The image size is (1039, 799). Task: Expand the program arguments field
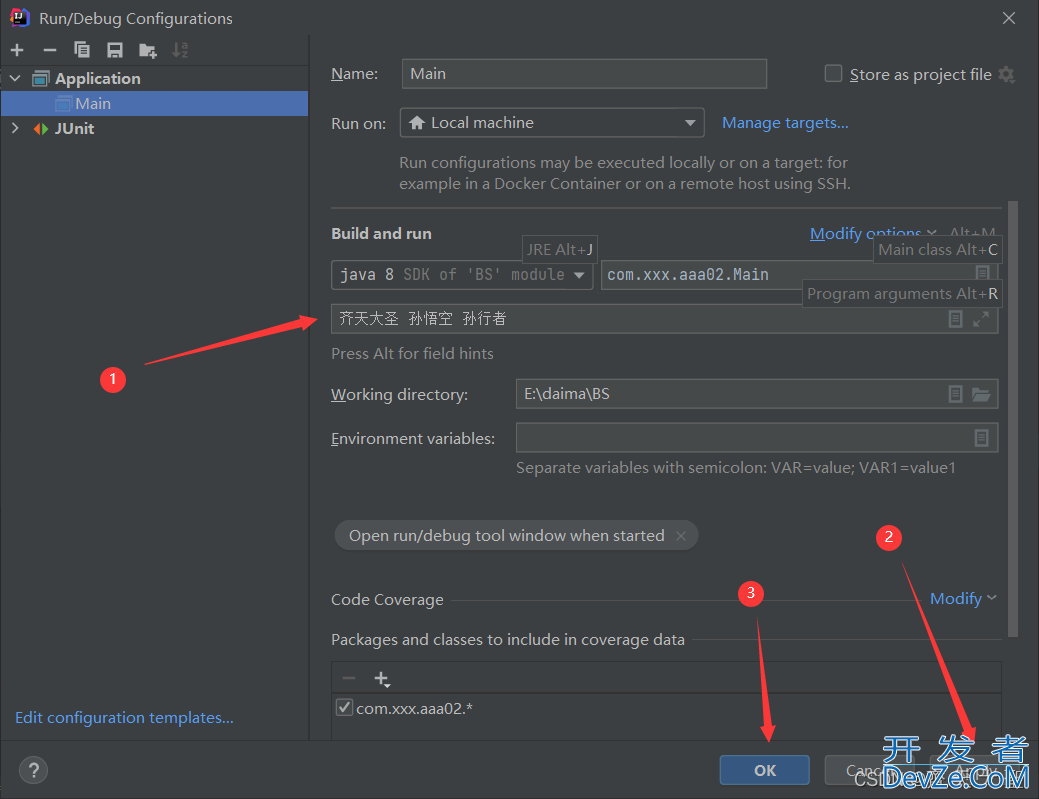(x=981, y=319)
